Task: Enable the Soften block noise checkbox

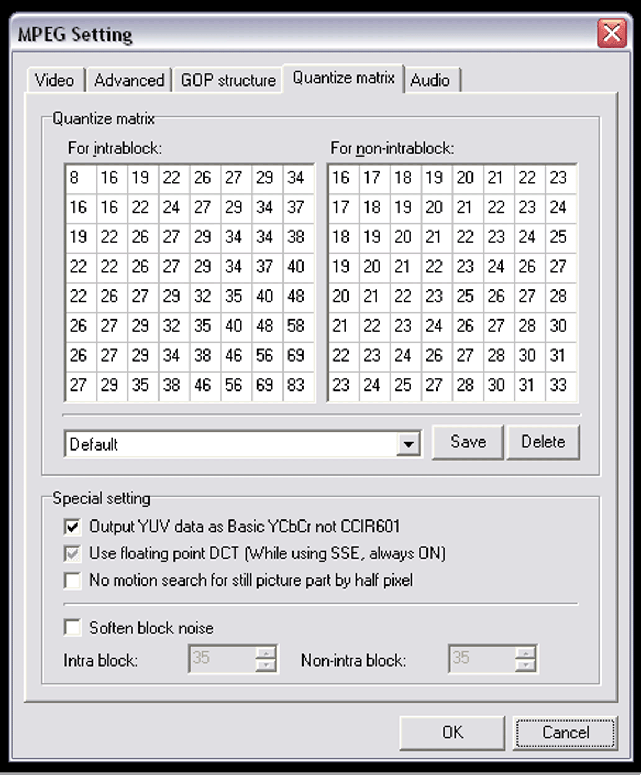Action: click(x=72, y=628)
